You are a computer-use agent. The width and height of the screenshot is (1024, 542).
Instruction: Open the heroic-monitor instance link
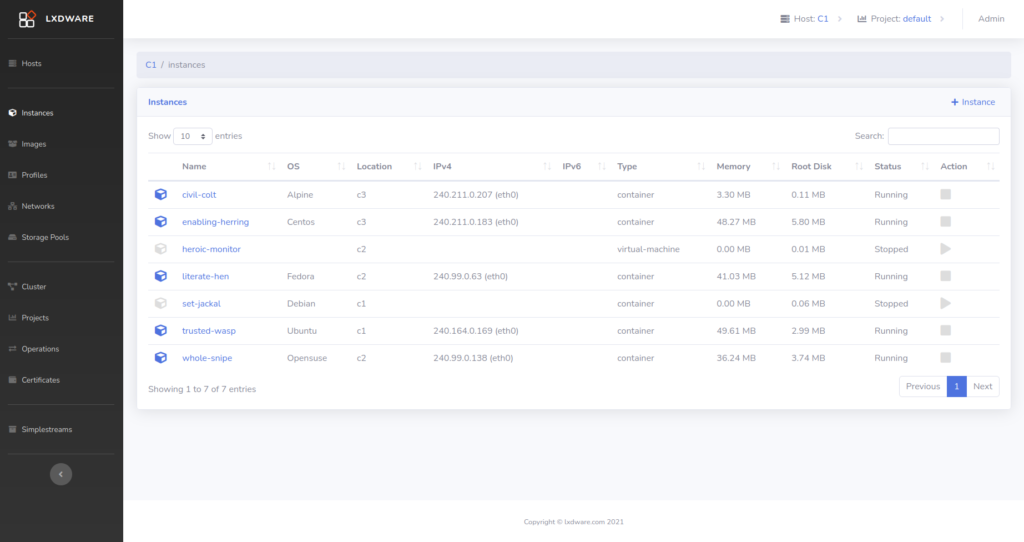click(x=211, y=249)
